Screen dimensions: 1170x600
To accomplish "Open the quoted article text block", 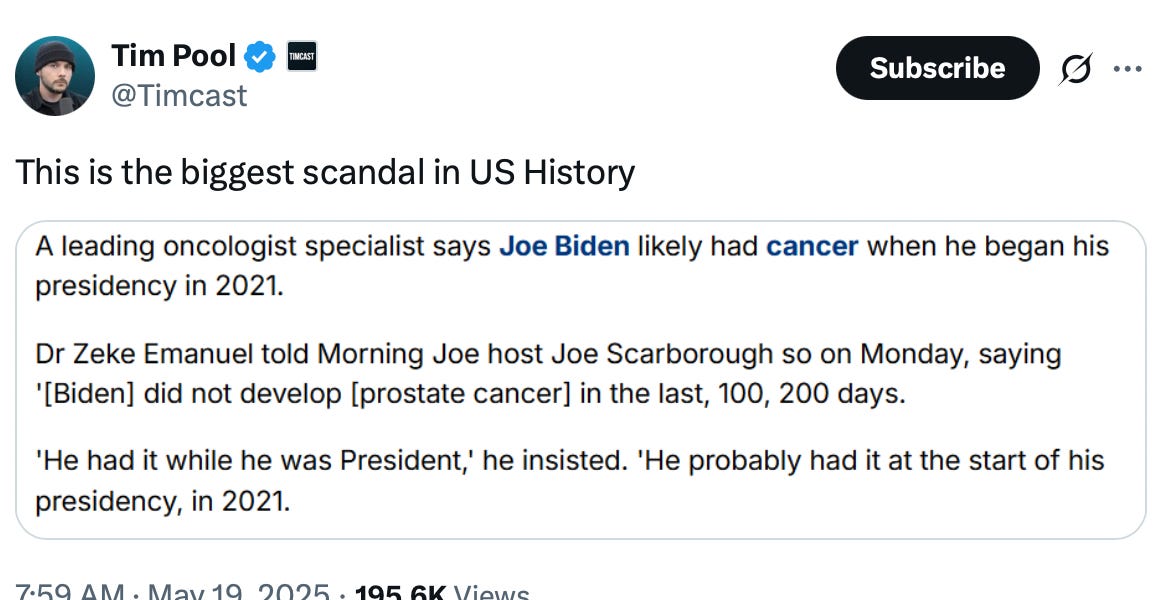I will tap(585, 375).
